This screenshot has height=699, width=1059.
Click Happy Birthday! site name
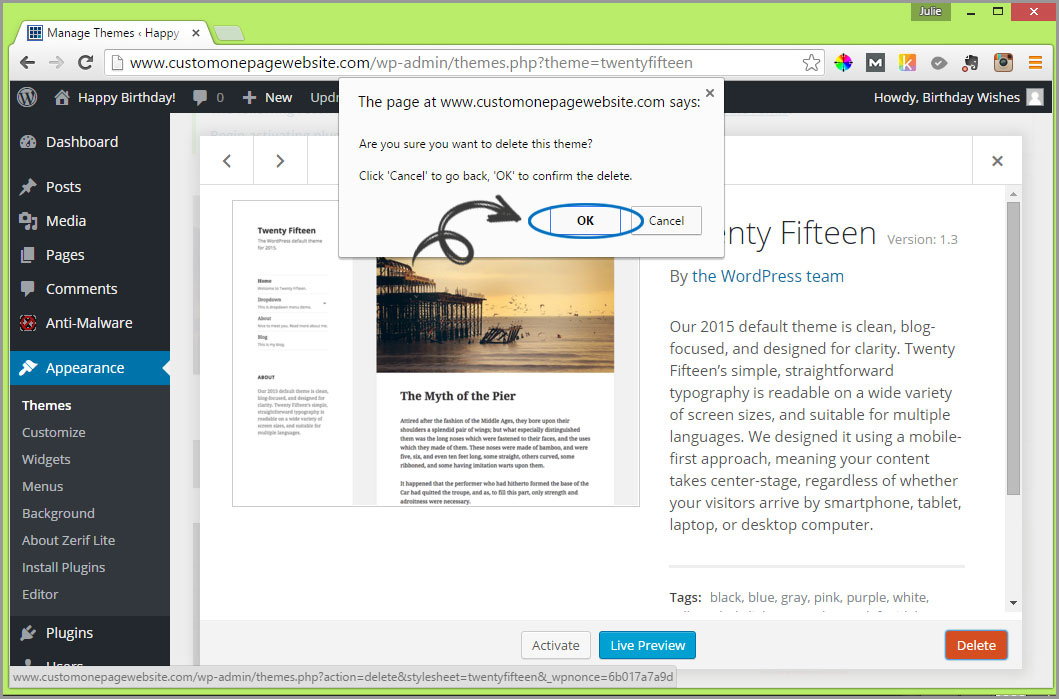127,97
